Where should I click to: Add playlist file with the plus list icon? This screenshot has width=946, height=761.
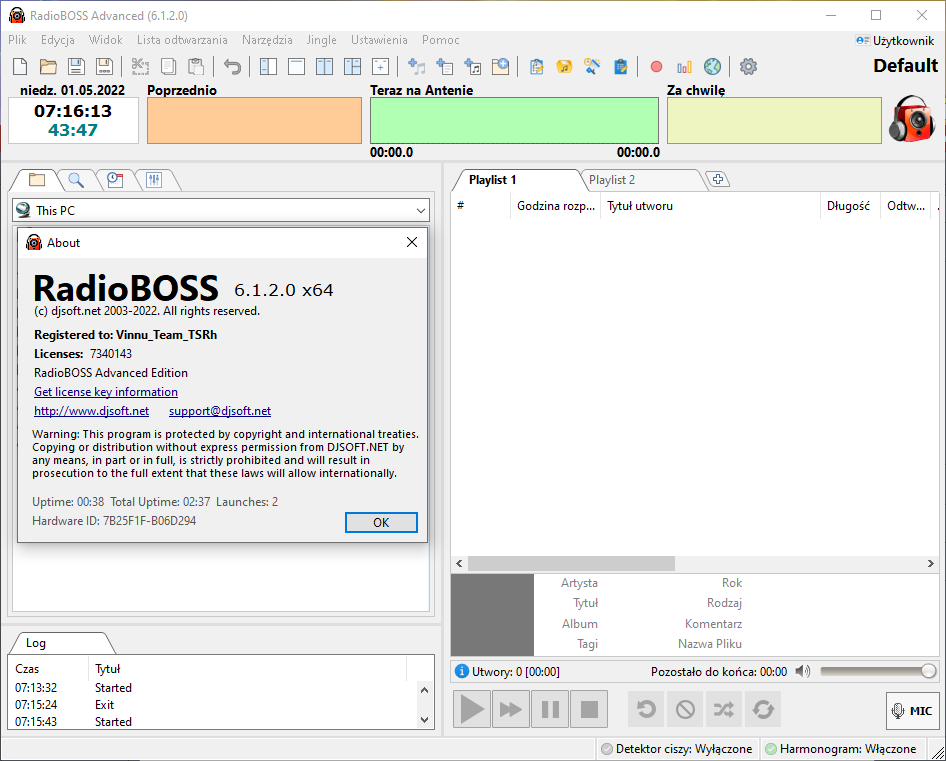(445, 66)
